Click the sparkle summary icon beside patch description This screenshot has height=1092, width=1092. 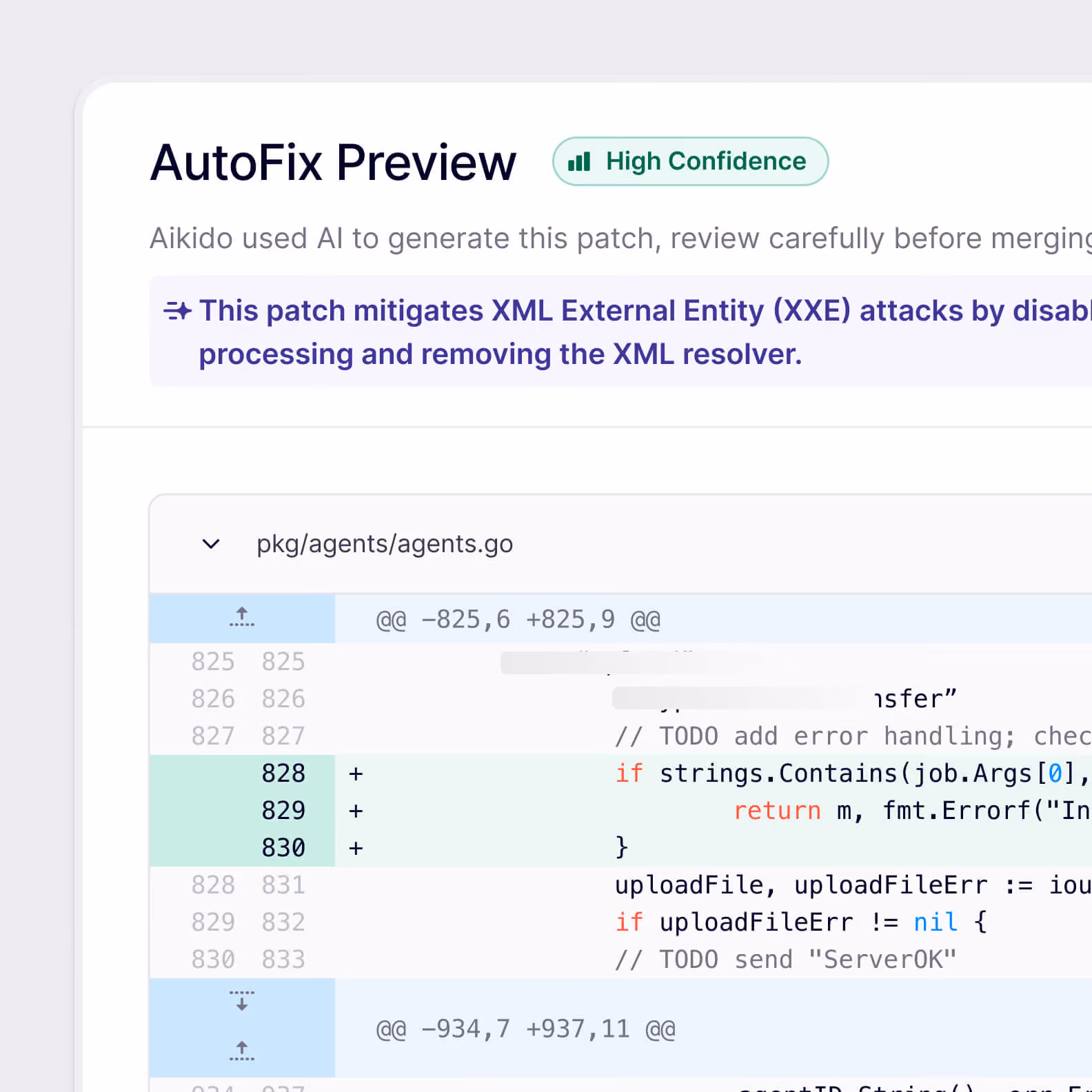pyautogui.click(x=178, y=311)
